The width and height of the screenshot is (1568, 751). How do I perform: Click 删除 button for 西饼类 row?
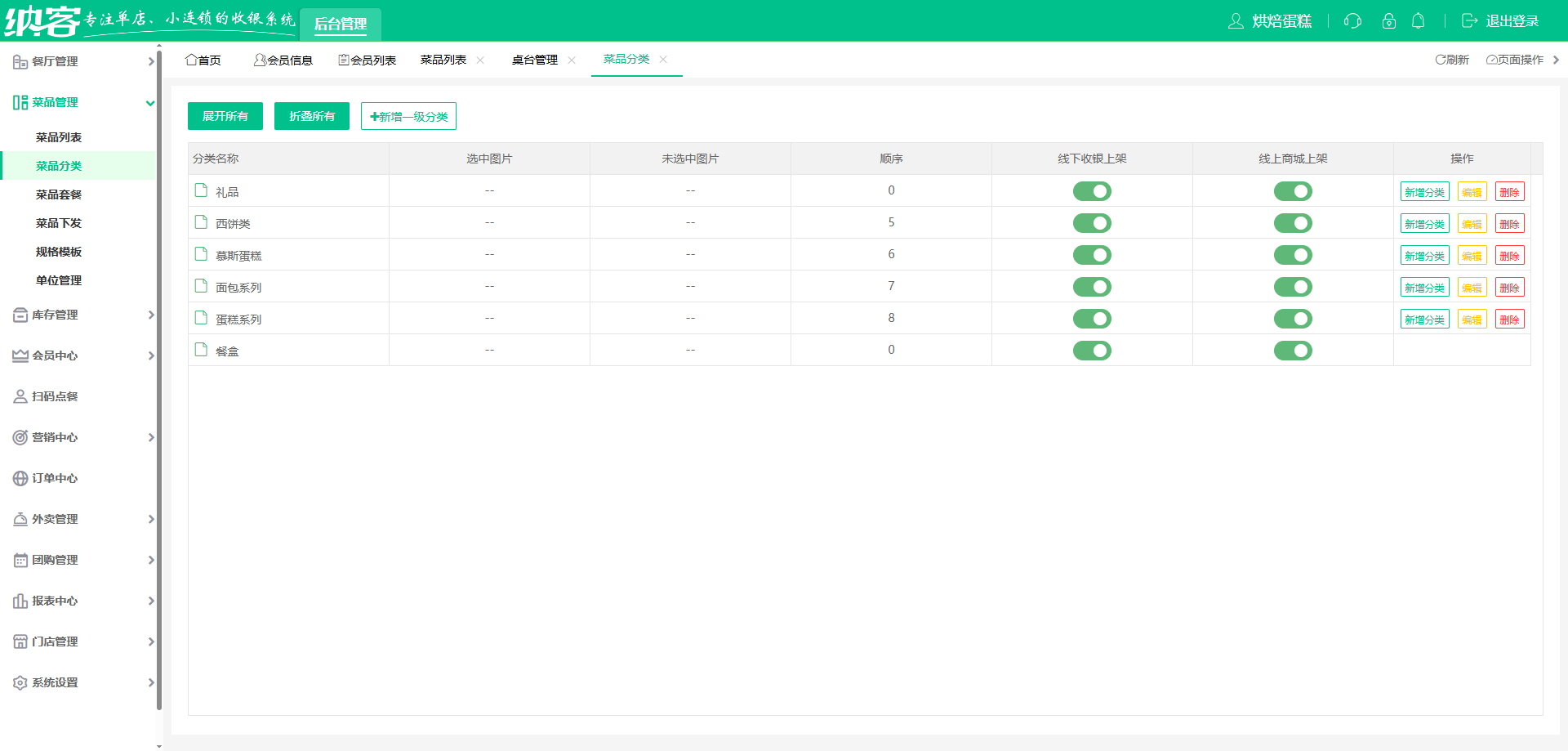[x=1509, y=224]
